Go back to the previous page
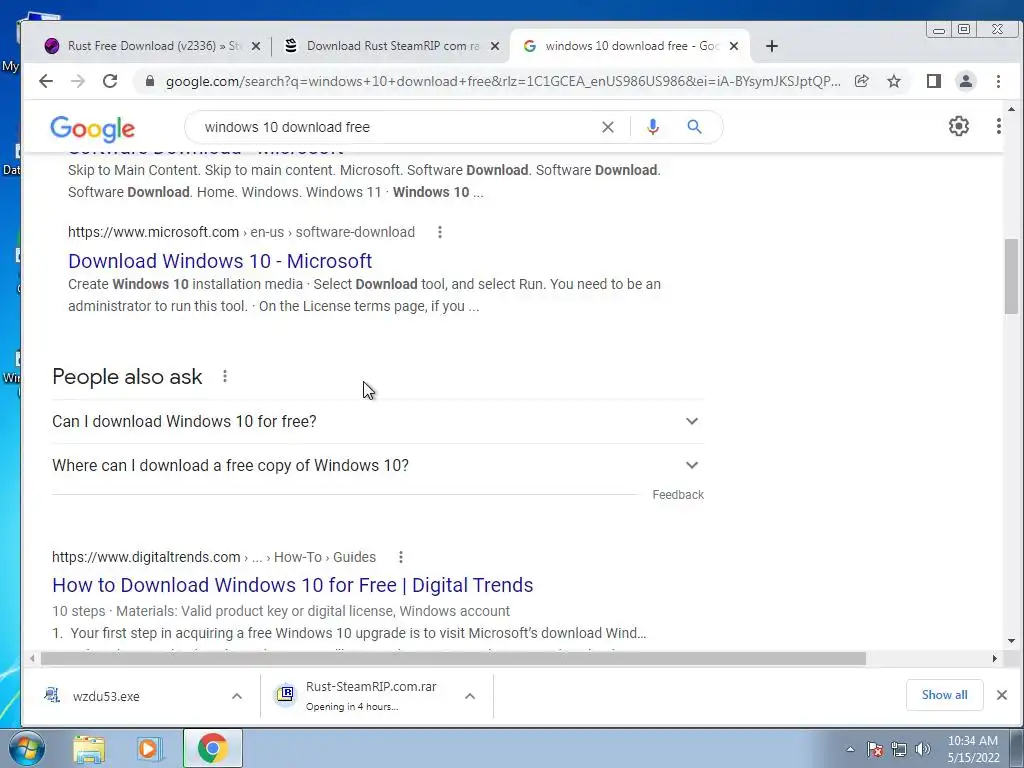 click(x=46, y=81)
